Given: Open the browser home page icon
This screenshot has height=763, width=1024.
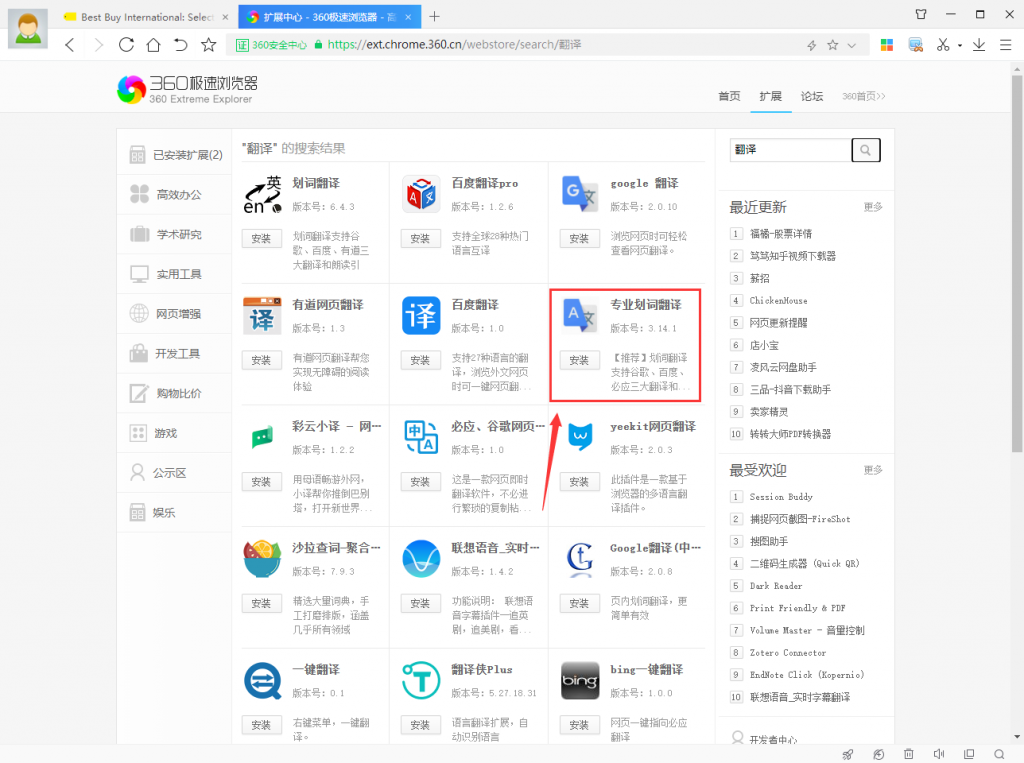Looking at the screenshot, I should 153,44.
